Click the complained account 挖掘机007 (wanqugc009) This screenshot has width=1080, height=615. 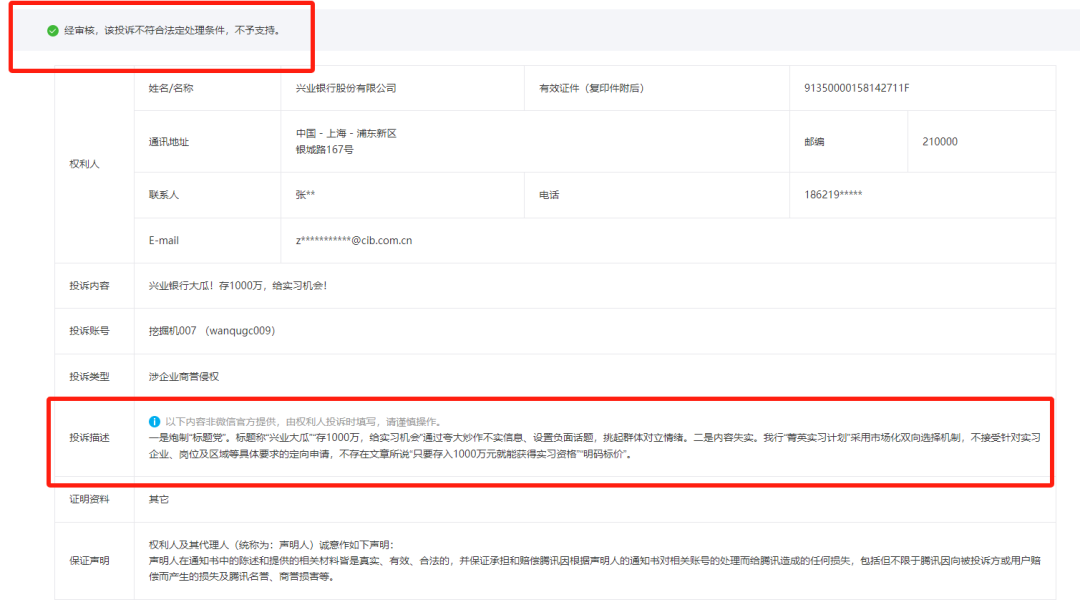tap(211, 331)
